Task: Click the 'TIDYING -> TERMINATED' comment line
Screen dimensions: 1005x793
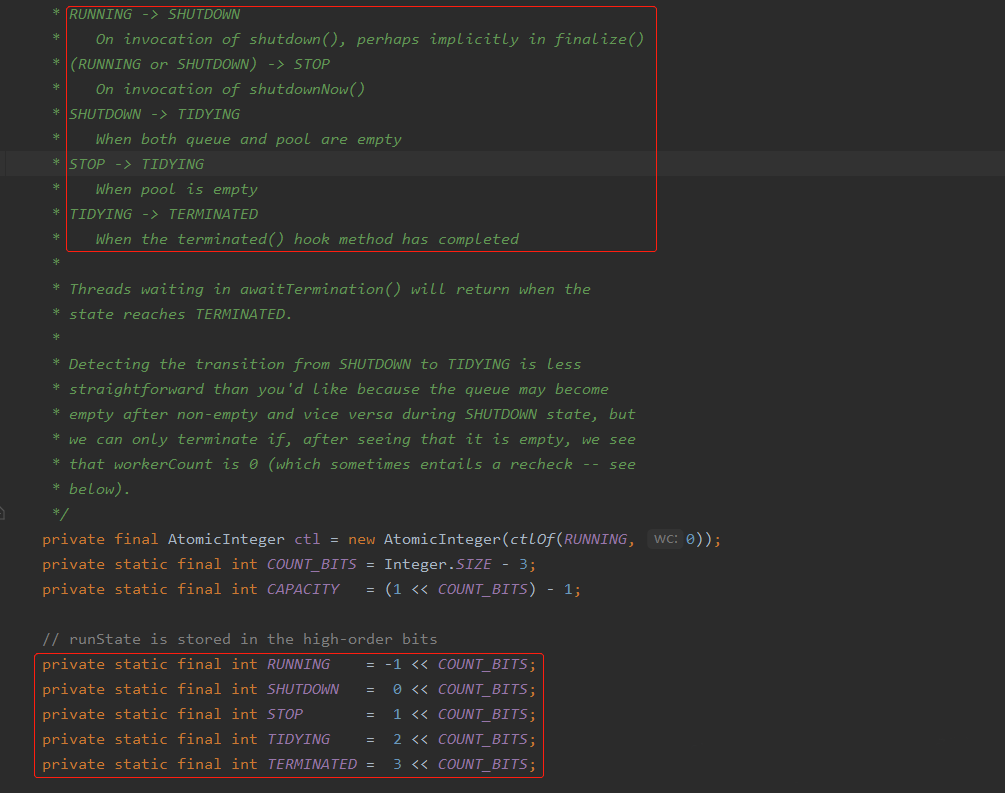Action: click(x=163, y=214)
